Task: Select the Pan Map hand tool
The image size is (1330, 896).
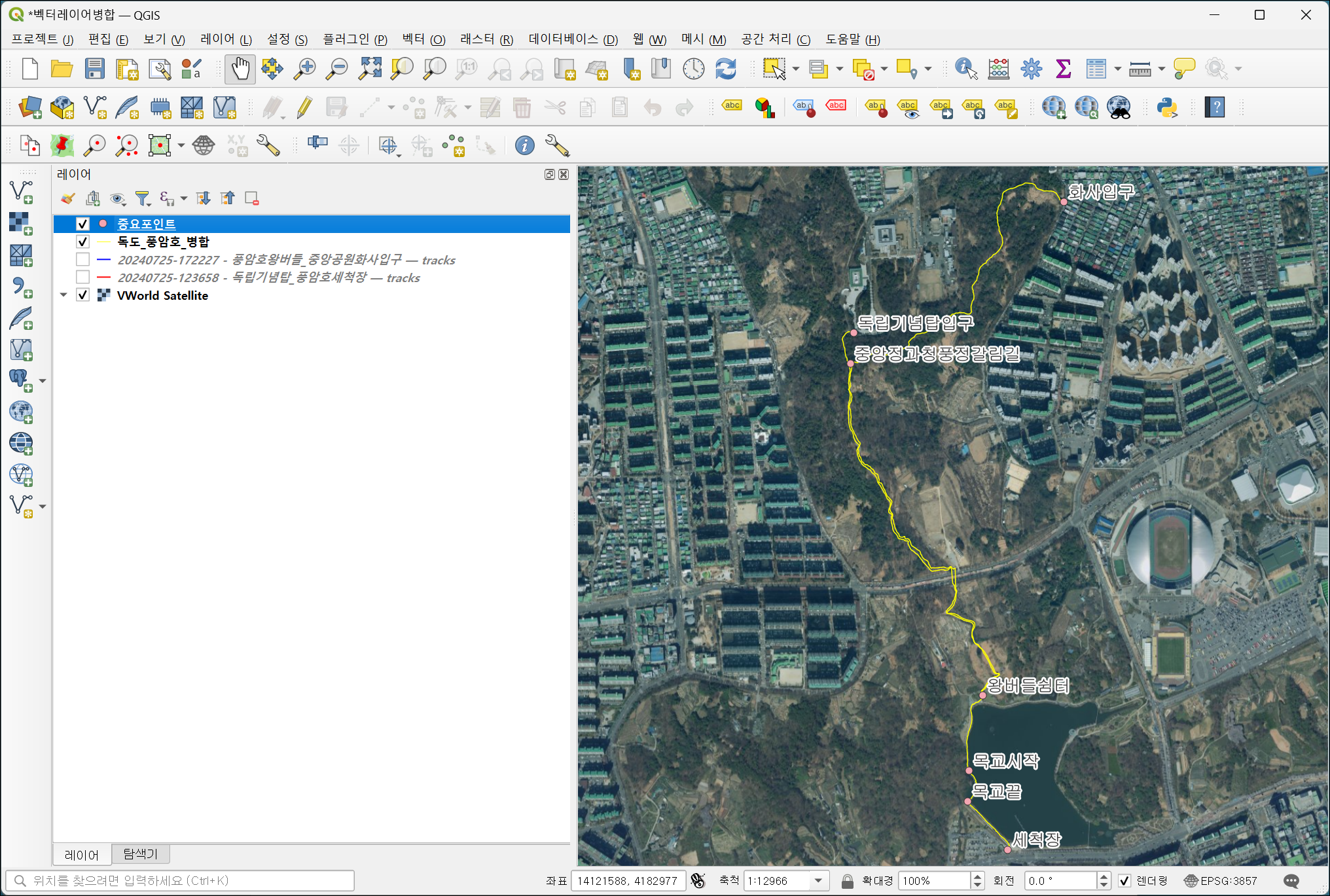Action: 240,69
